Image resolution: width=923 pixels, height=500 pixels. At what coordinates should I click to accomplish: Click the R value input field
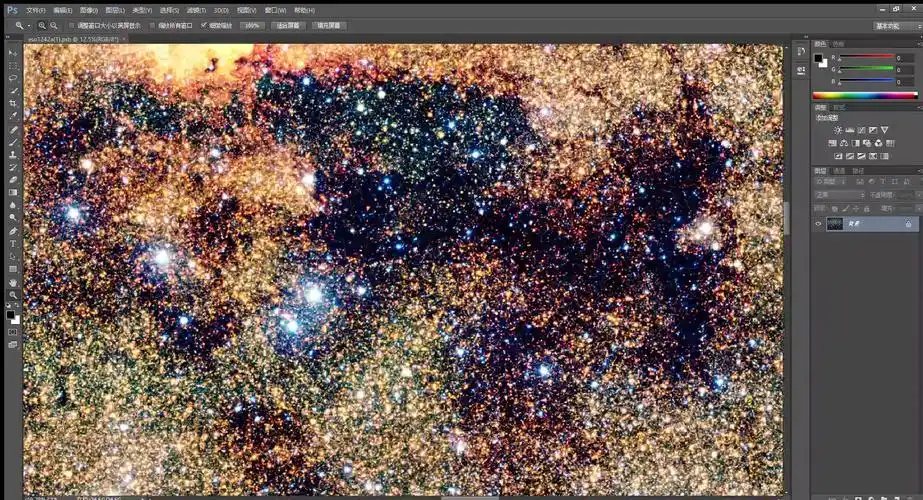coord(905,58)
